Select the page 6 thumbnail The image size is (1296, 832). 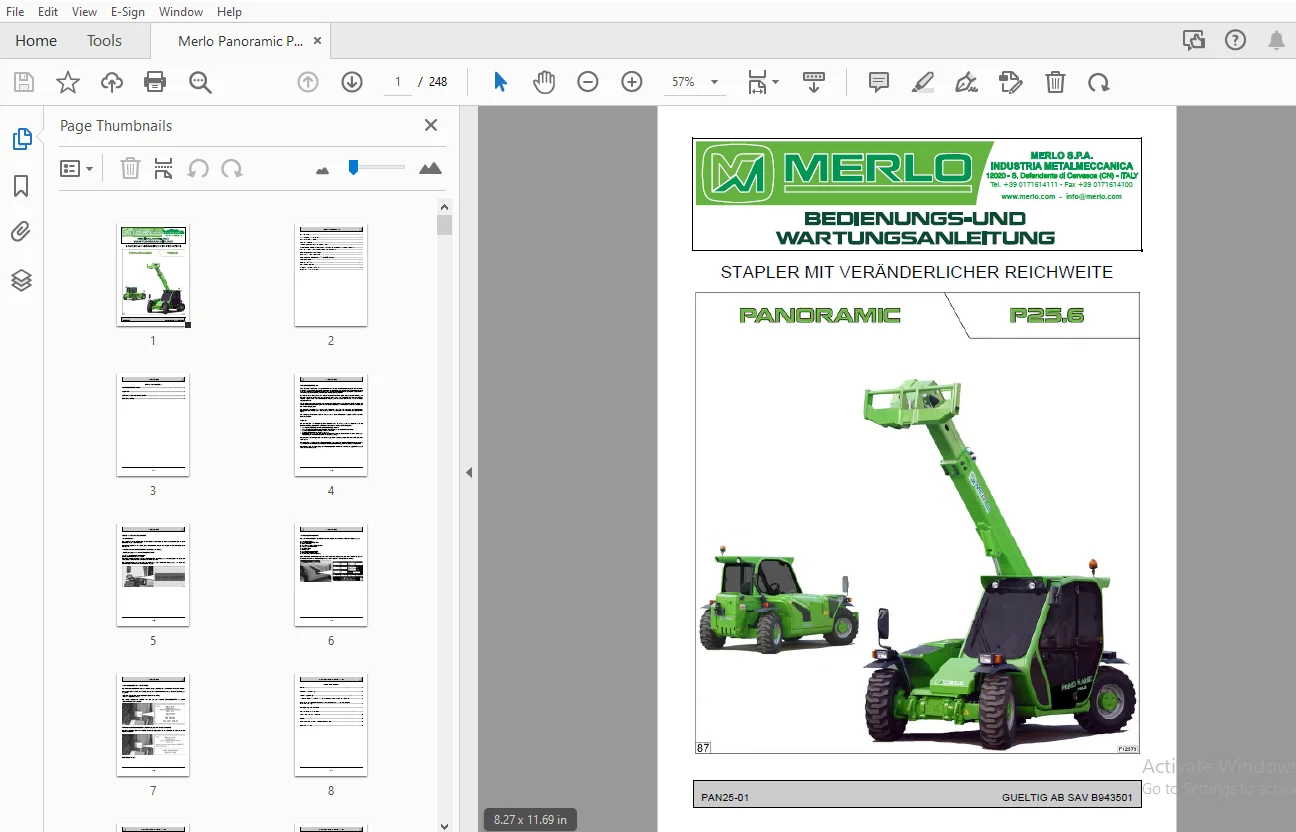[331, 575]
